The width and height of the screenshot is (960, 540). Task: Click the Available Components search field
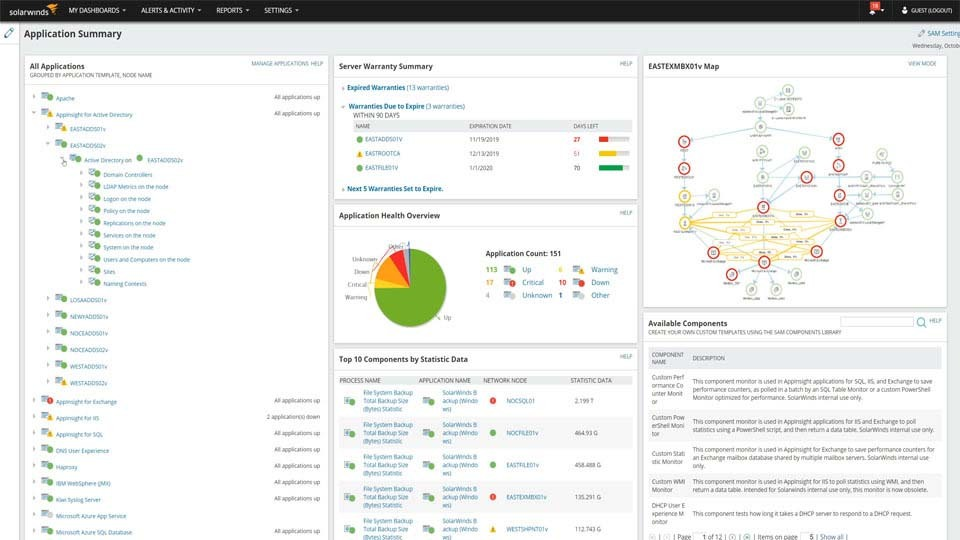point(877,321)
